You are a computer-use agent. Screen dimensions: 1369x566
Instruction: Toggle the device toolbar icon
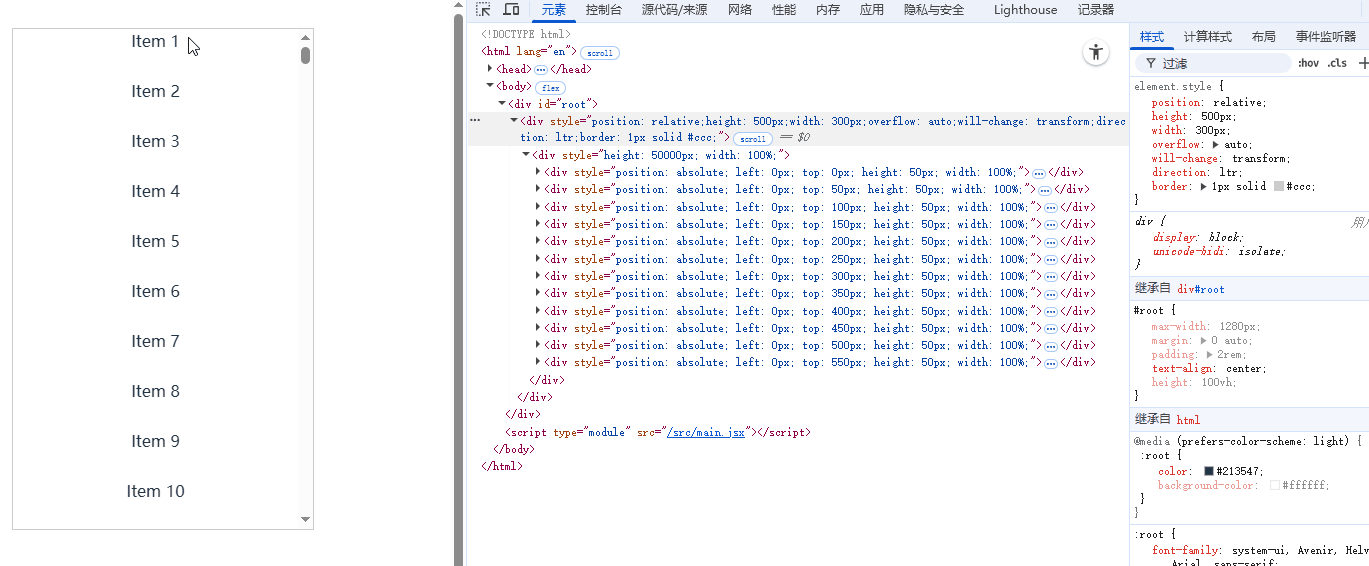511,10
